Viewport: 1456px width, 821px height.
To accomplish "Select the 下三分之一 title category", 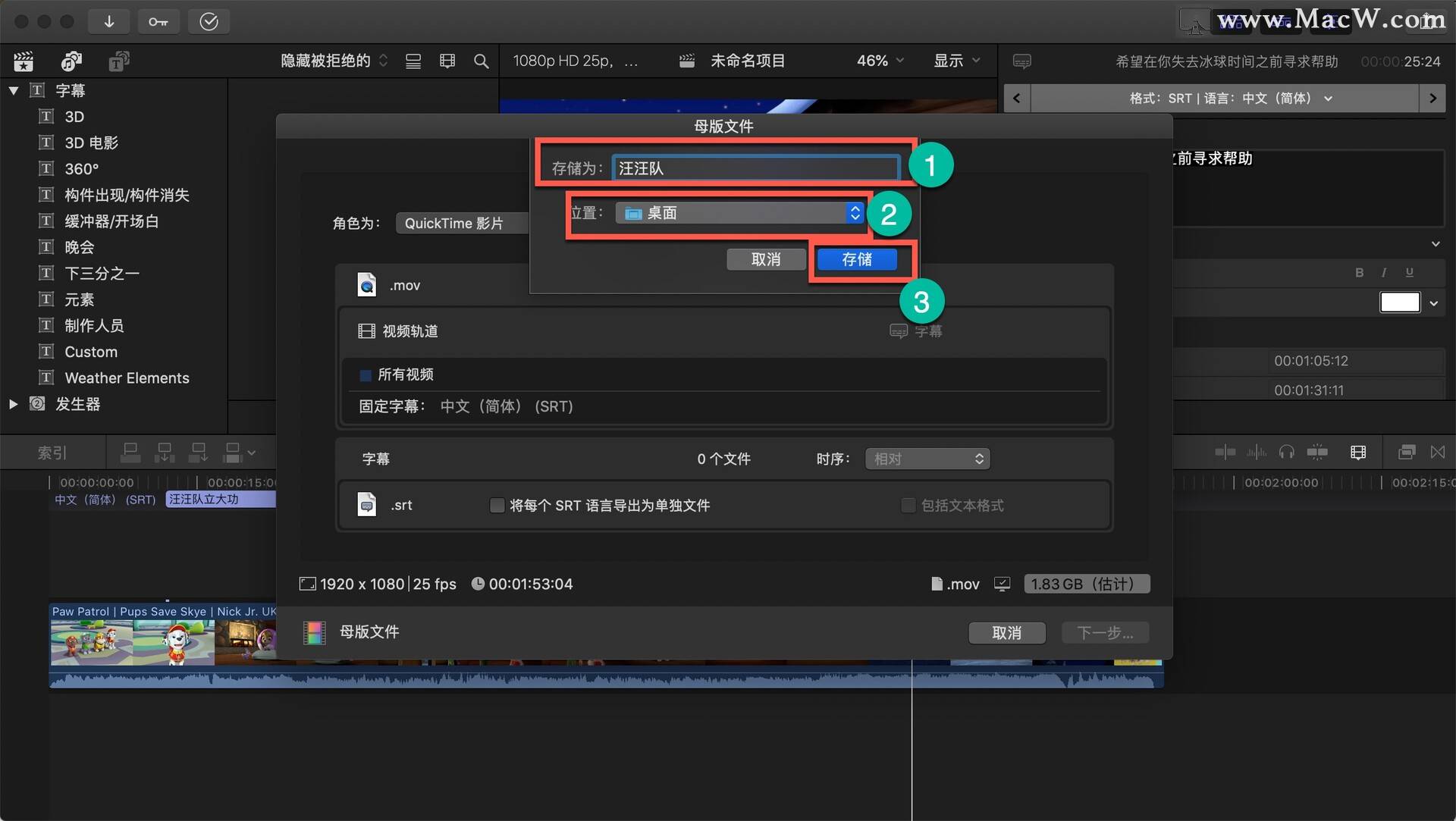I will 102,273.
